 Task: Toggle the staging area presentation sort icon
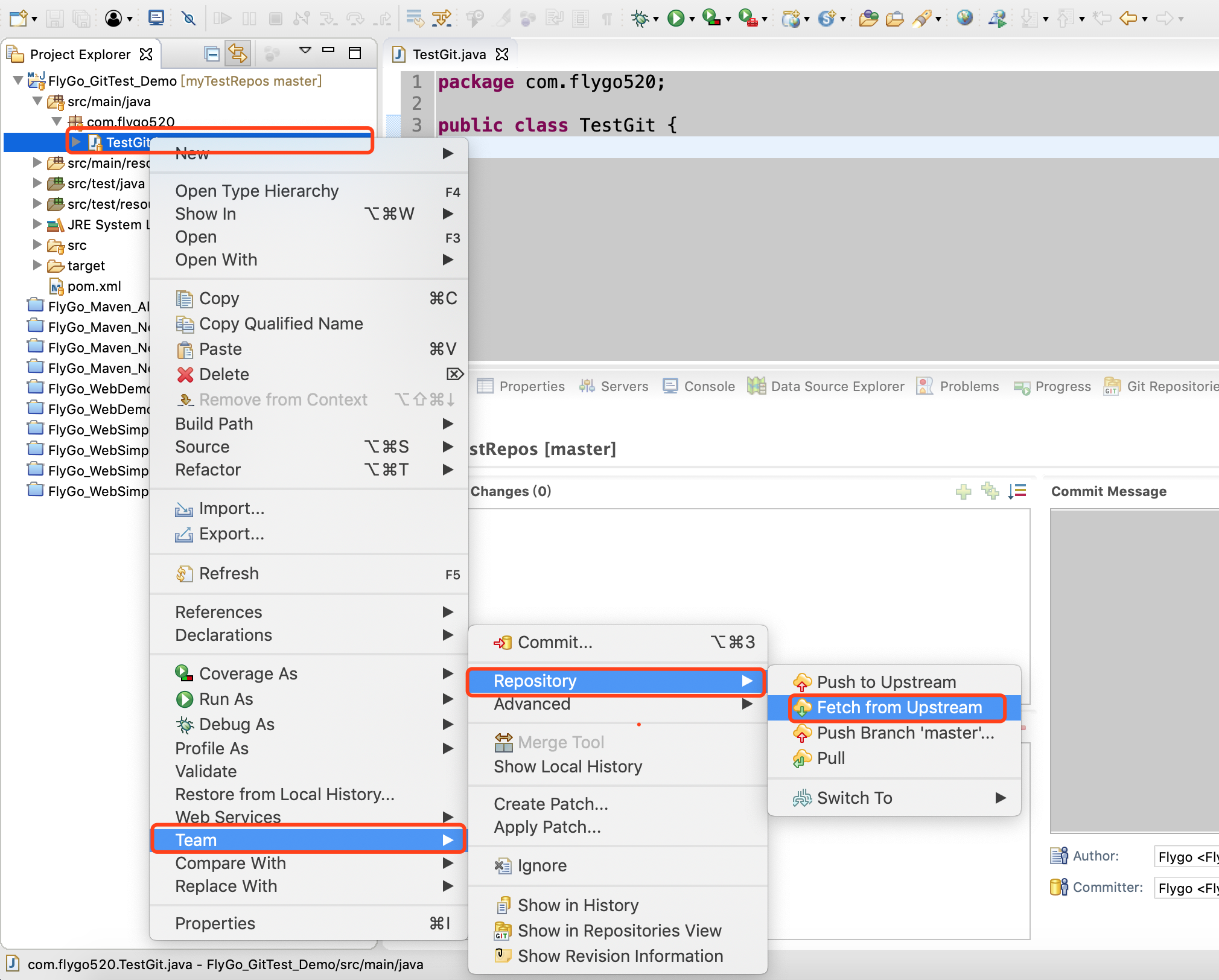[1017, 491]
